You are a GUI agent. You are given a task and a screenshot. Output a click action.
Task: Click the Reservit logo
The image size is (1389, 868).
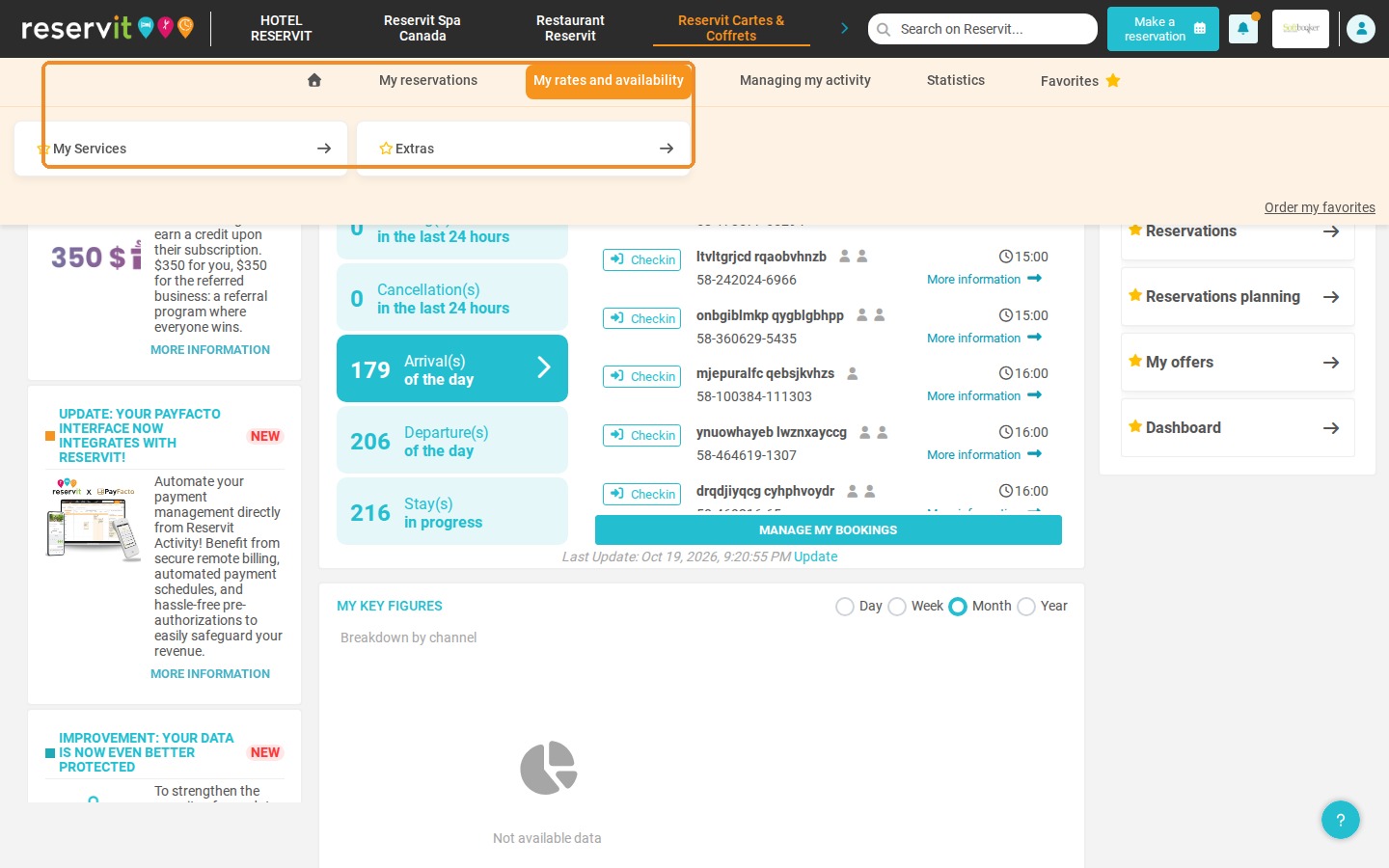(107, 28)
